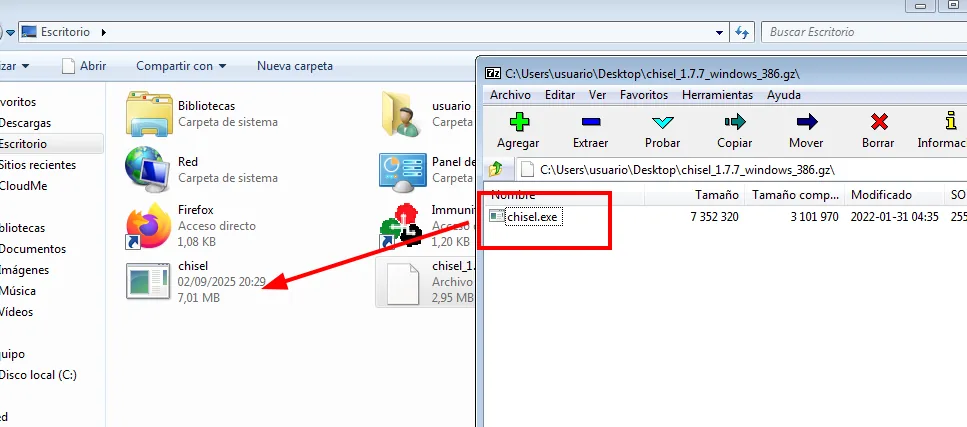Screen dimensions: 967x427
Task: Click the 3 101 970 compressed size value
Action: (814, 217)
